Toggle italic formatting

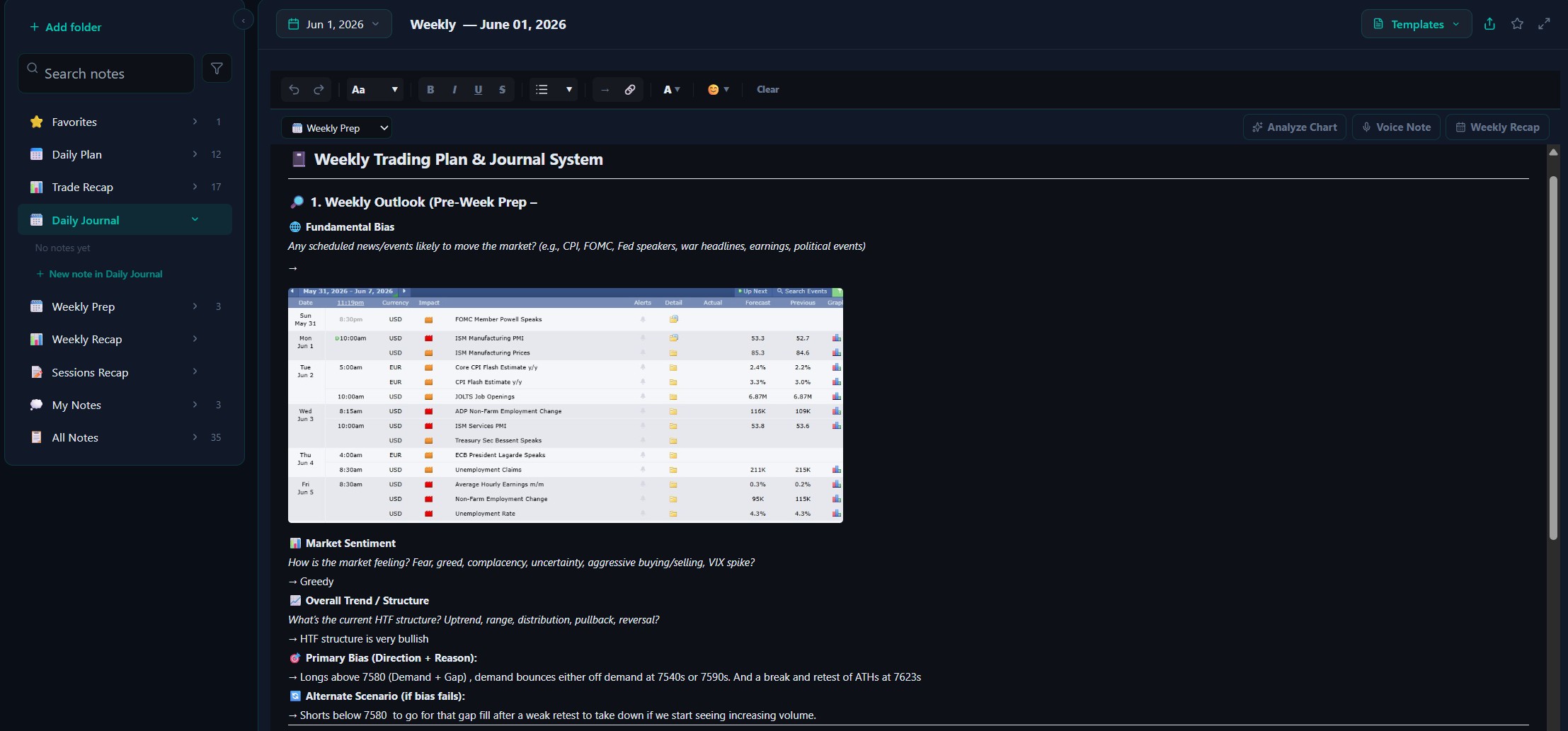454,90
